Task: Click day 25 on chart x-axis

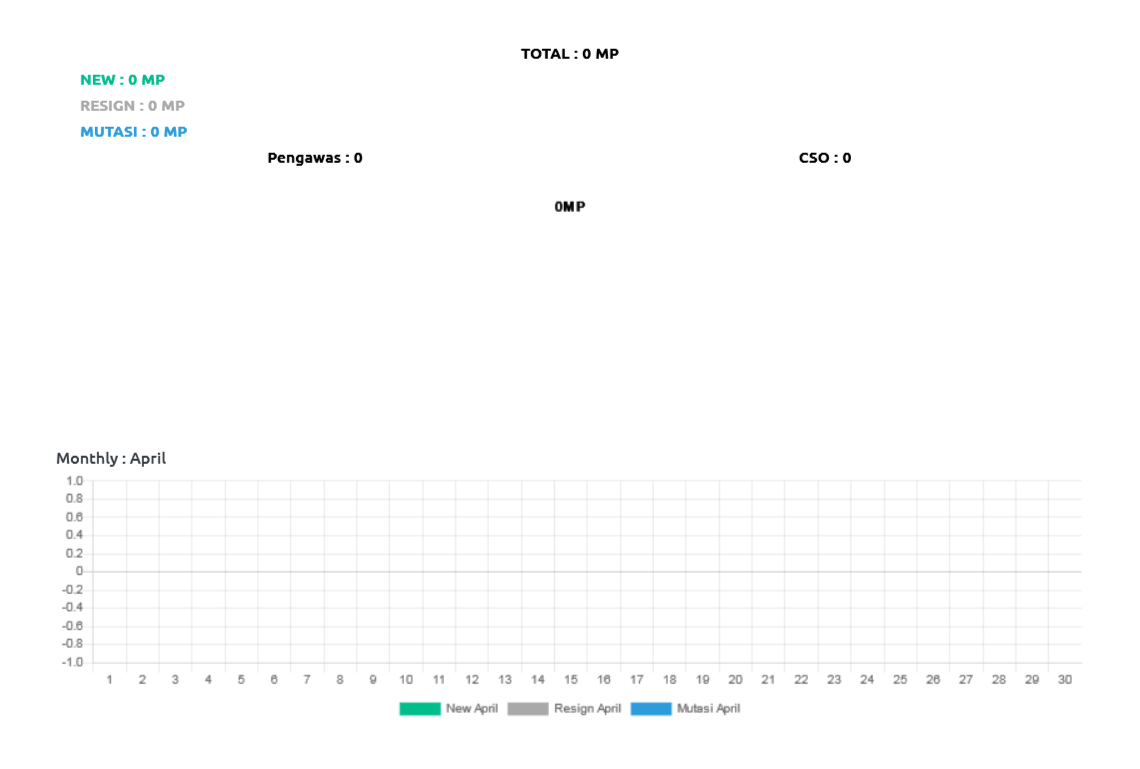Action: 900,680
